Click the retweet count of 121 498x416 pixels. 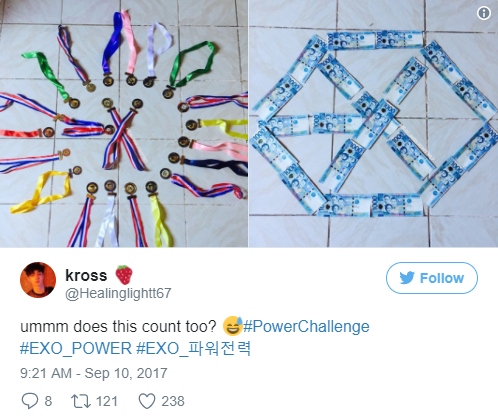[107, 401]
